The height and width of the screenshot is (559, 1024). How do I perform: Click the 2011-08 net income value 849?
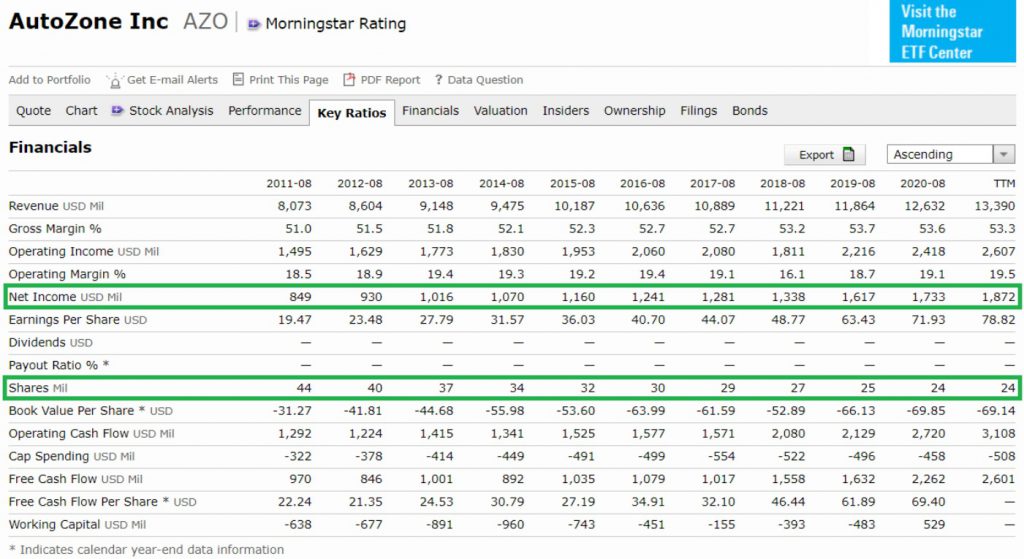(300, 296)
